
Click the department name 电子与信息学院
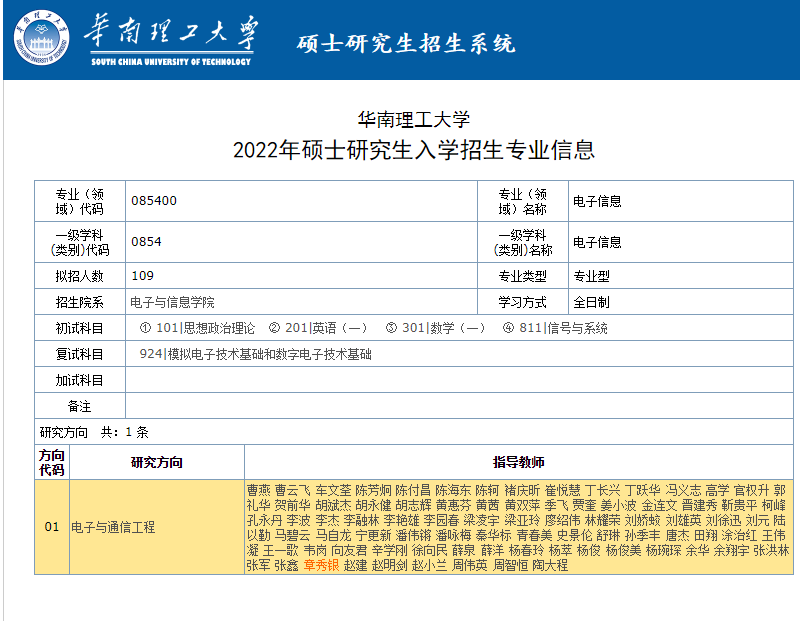172,303
